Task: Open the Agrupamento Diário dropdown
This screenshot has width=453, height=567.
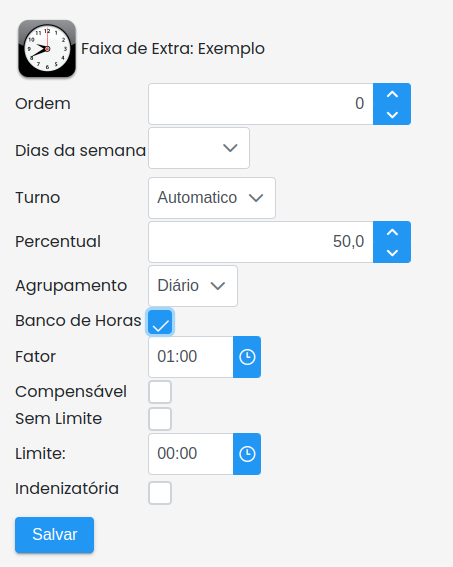Action: (x=193, y=286)
